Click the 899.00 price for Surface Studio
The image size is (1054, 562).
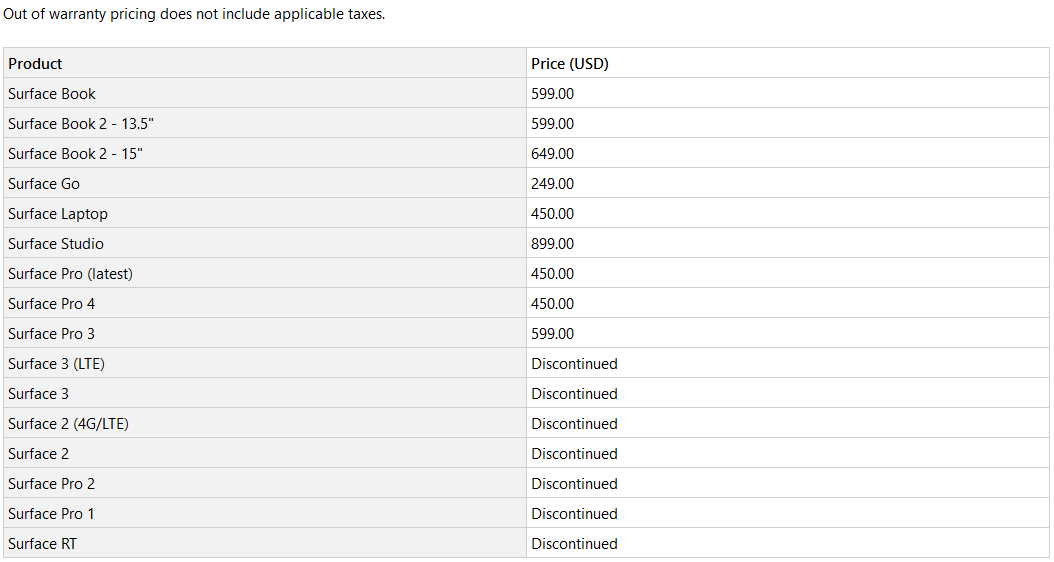[x=553, y=243]
